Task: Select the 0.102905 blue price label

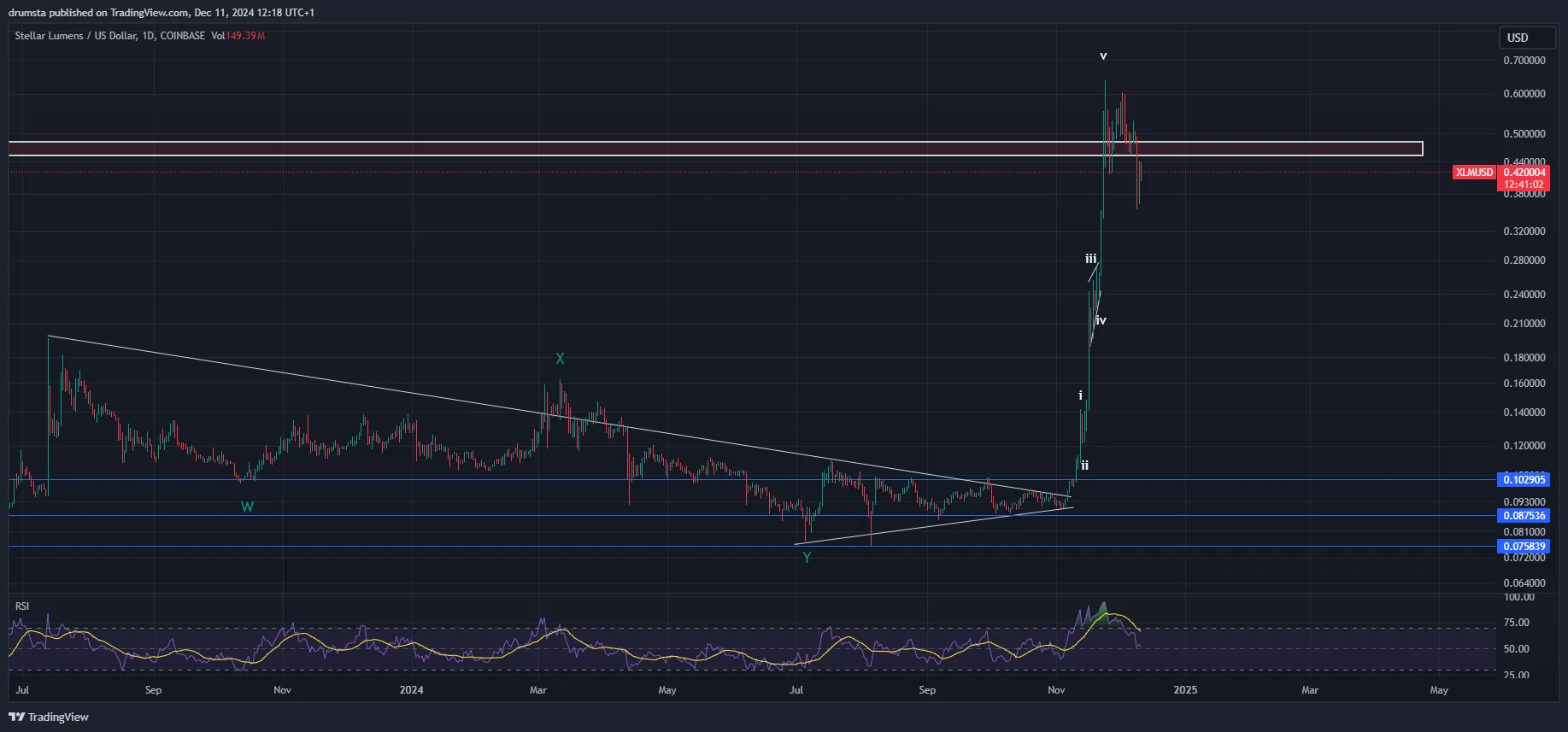Action: click(1524, 480)
